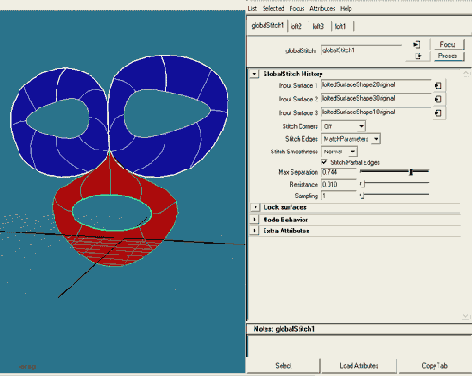The width and height of the screenshot is (472, 376).
Task: Click the Input Surface 3 connection icon
Action: click(x=438, y=113)
